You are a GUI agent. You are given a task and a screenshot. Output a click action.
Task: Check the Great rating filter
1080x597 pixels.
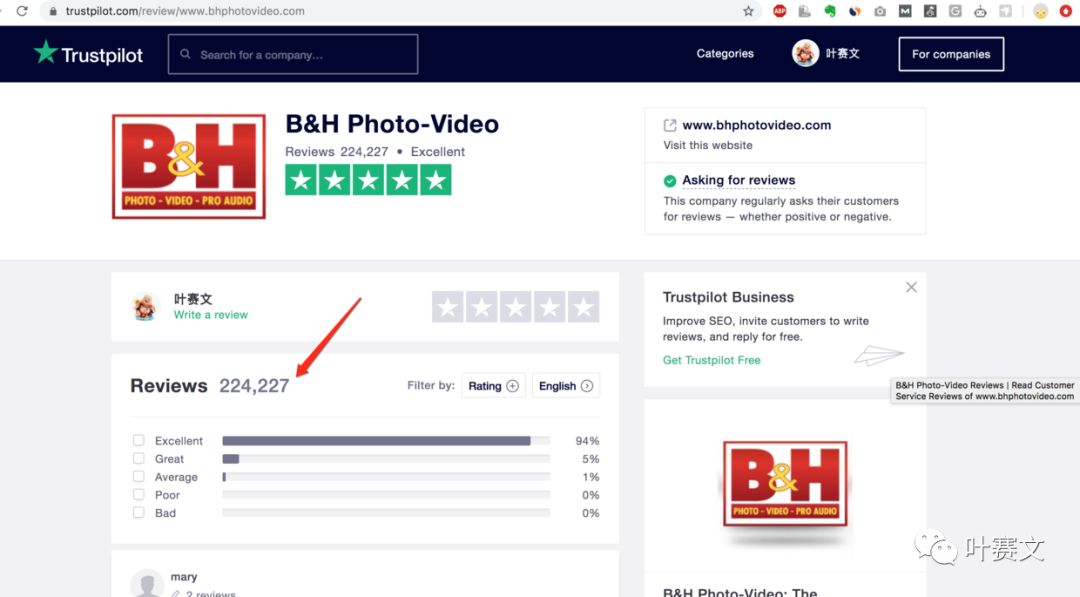coord(138,458)
